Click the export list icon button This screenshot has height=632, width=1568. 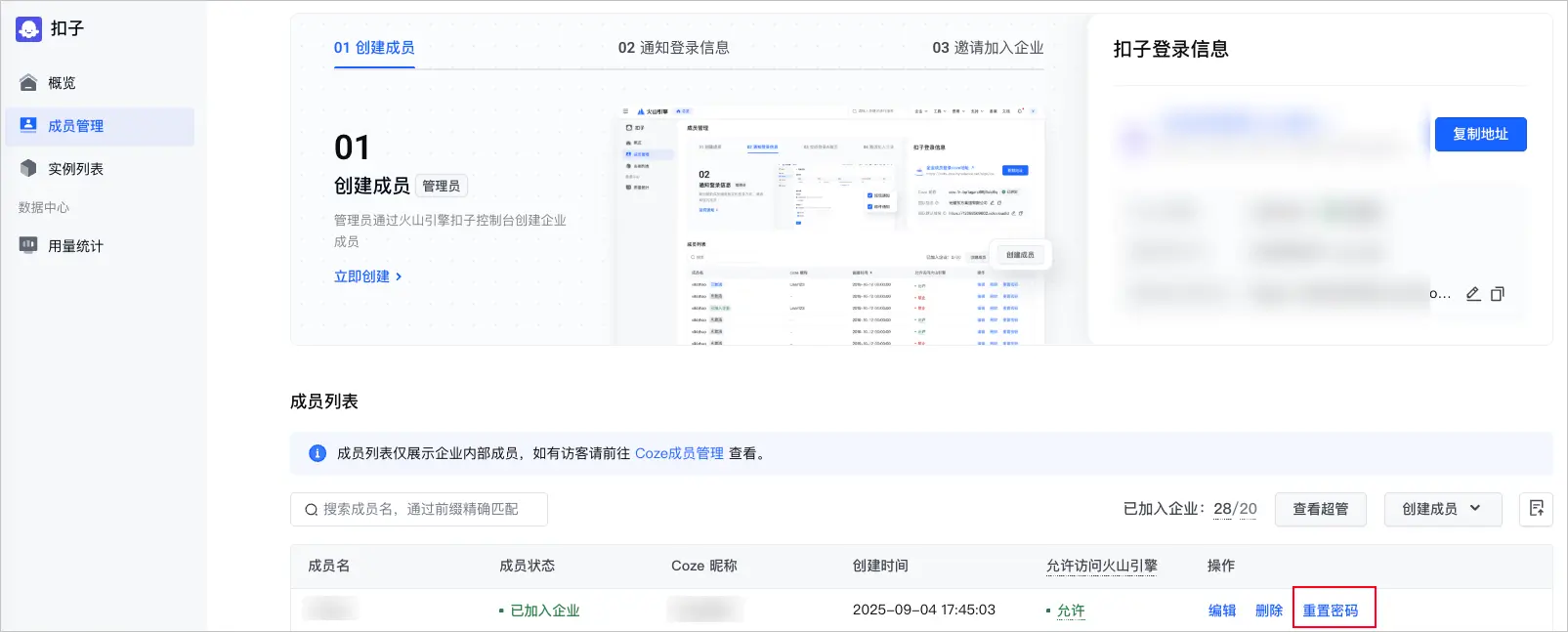[1537, 508]
